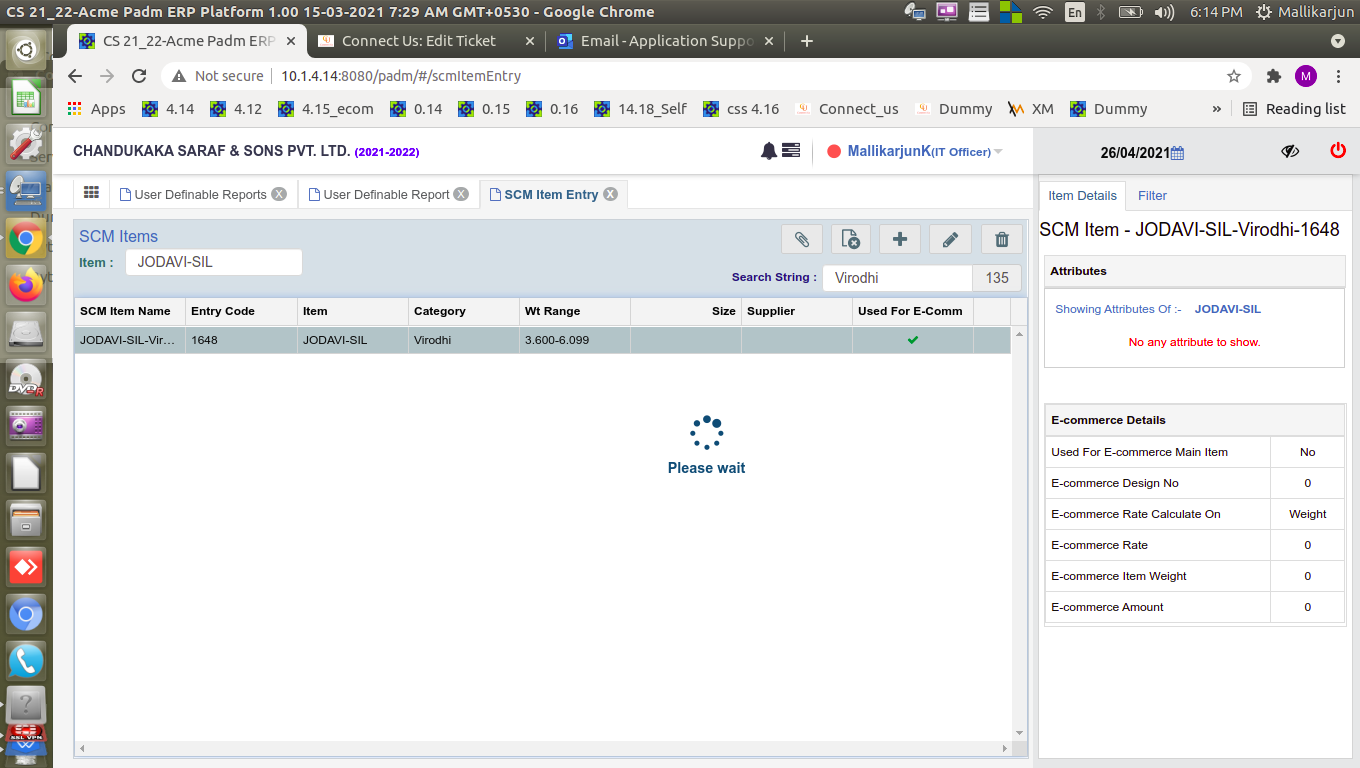Screen dimensions: 1360x768
Task: Sort by Used For E-Comm column header
Action: point(913,311)
